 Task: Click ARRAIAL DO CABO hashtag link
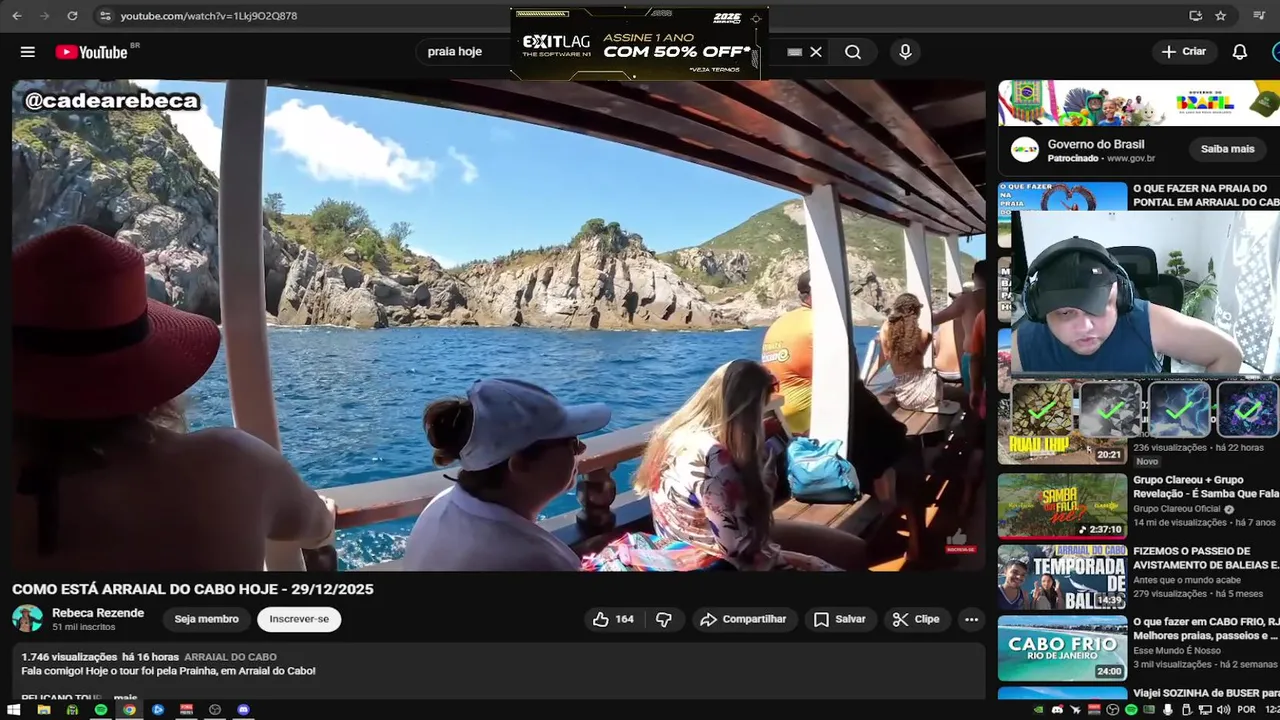230,657
